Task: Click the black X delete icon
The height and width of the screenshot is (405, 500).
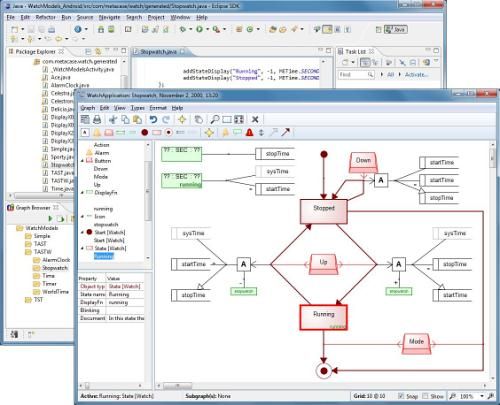Action: point(255,119)
